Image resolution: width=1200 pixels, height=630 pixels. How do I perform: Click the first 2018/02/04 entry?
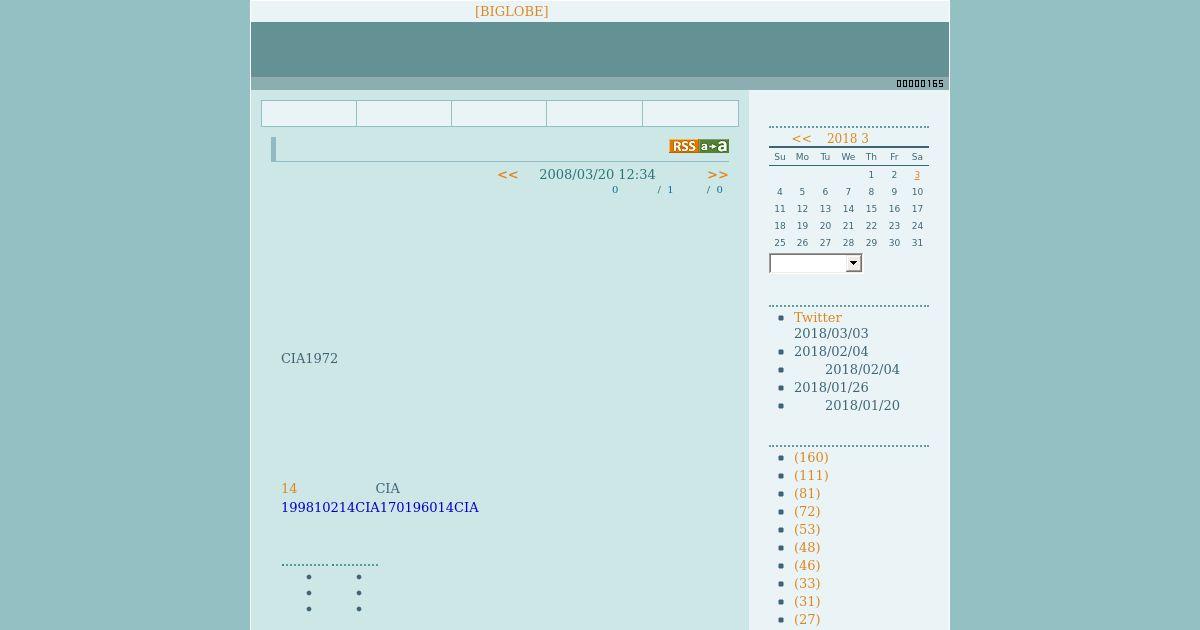(x=831, y=352)
